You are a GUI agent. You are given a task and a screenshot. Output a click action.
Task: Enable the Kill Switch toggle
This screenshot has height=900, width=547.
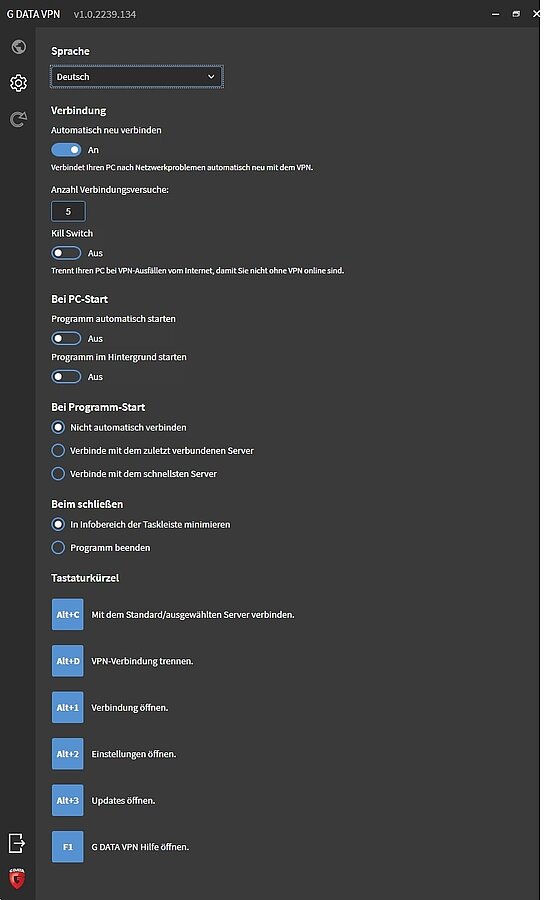pyautogui.click(x=66, y=253)
